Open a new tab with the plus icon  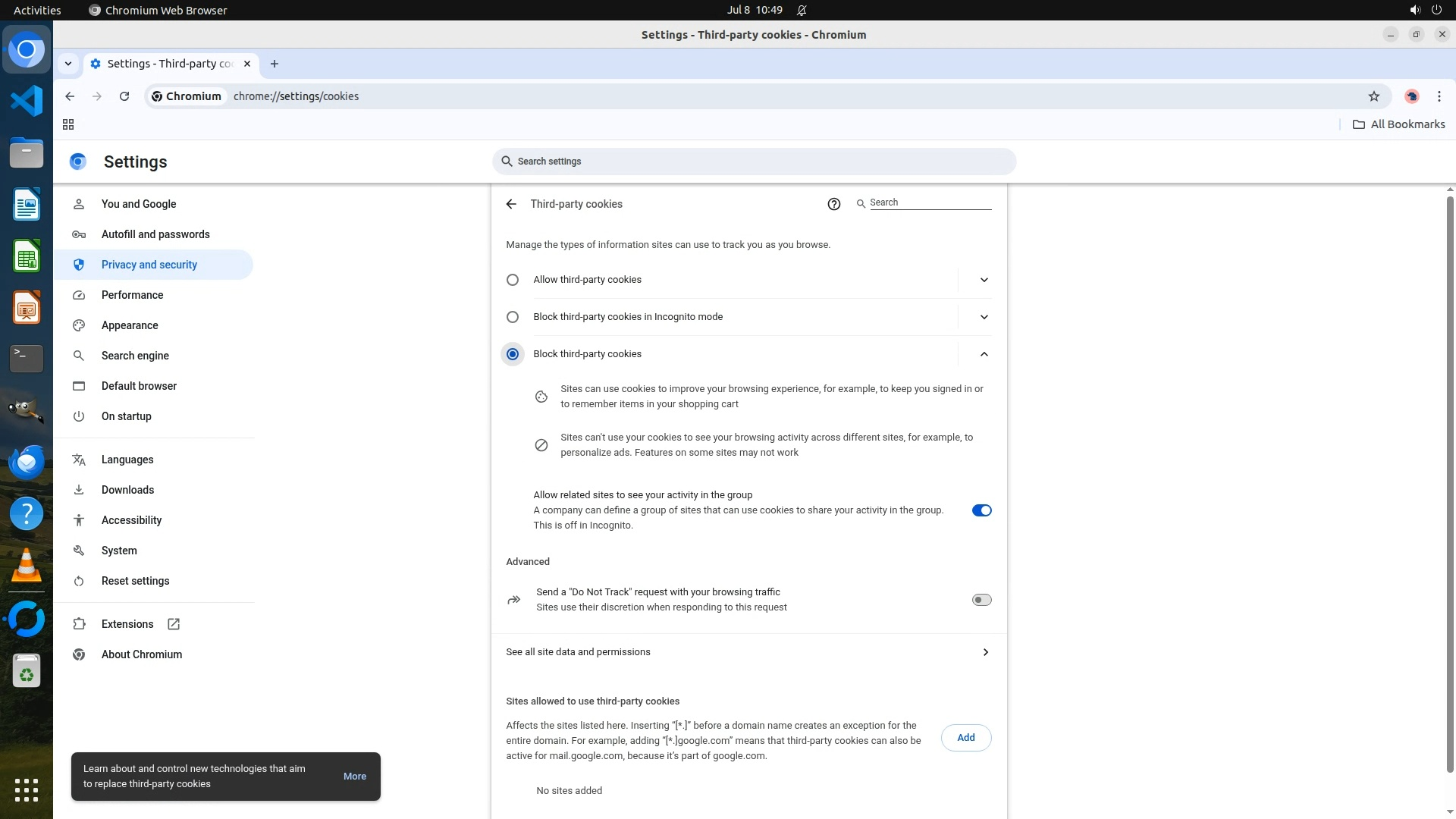pyautogui.click(x=275, y=64)
